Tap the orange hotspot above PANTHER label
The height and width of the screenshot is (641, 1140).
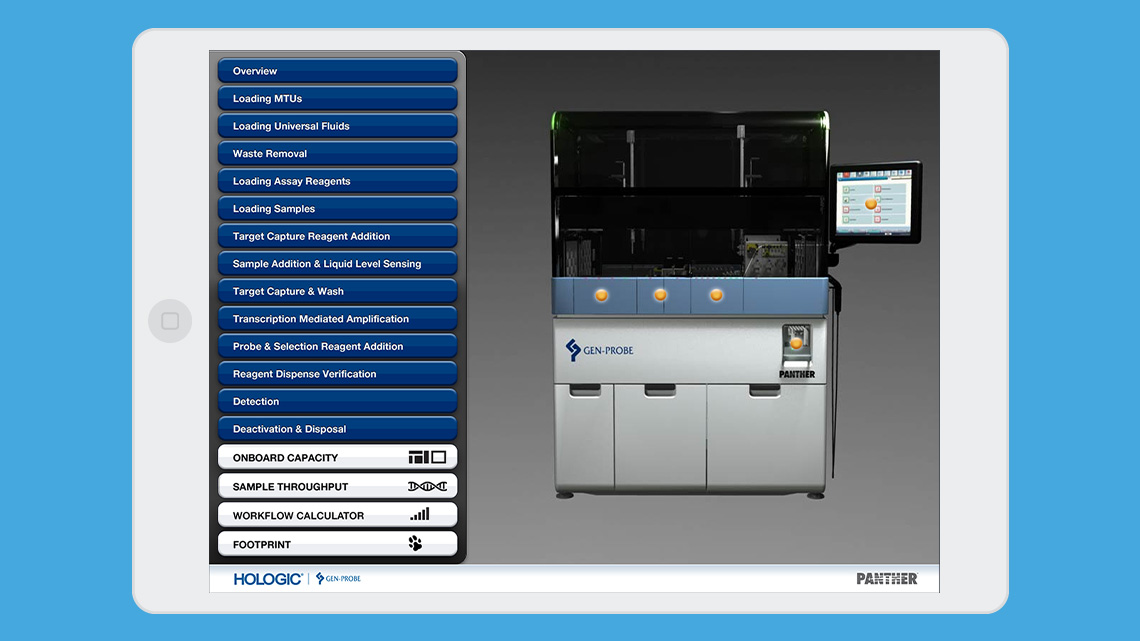click(796, 343)
